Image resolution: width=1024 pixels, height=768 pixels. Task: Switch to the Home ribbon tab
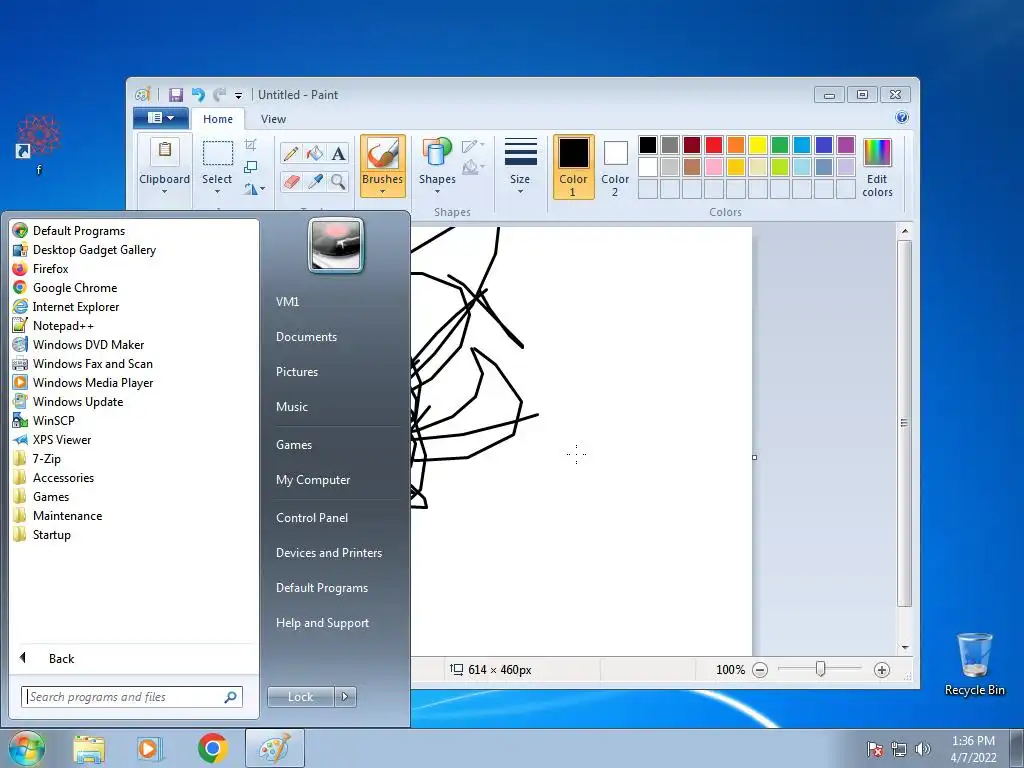point(217,119)
